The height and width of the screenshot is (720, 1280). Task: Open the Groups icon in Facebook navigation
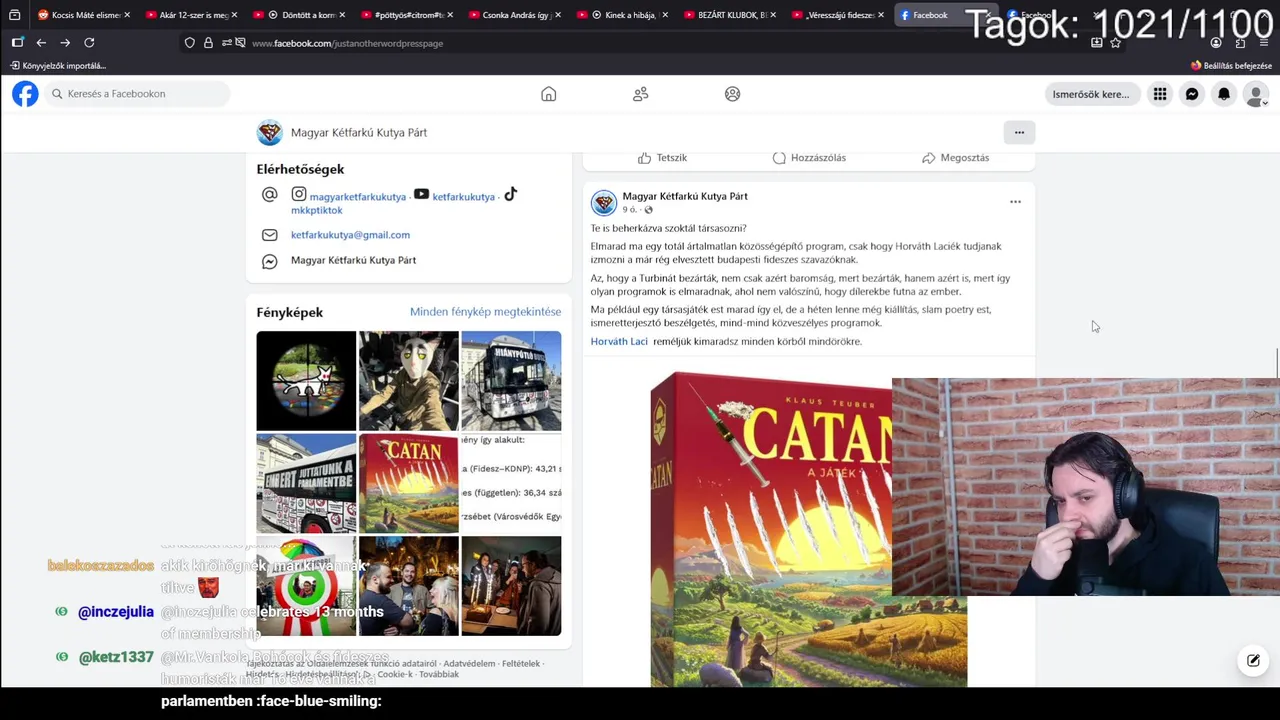click(x=732, y=94)
